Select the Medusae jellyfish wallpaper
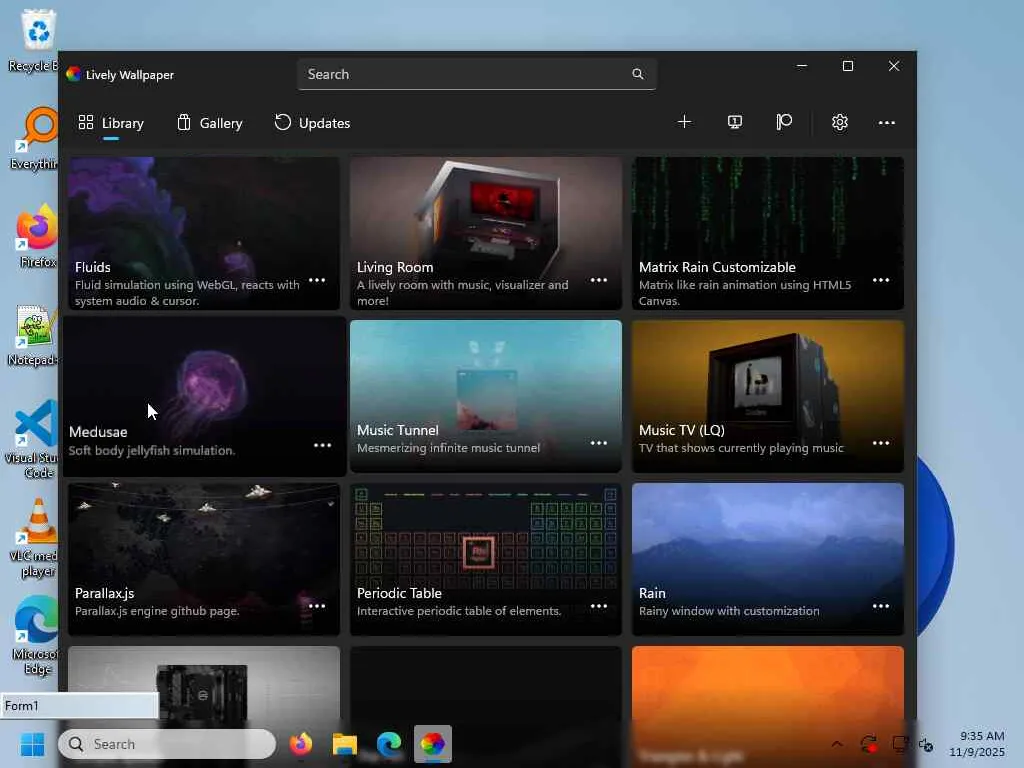This screenshot has width=1024, height=768. coord(204,396)
